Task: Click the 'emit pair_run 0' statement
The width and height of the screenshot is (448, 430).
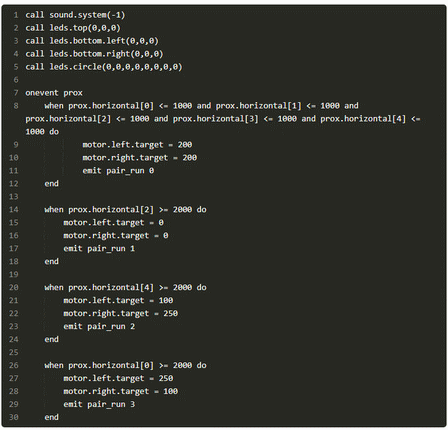Action: pyautogui.click(x=118, y=171)
